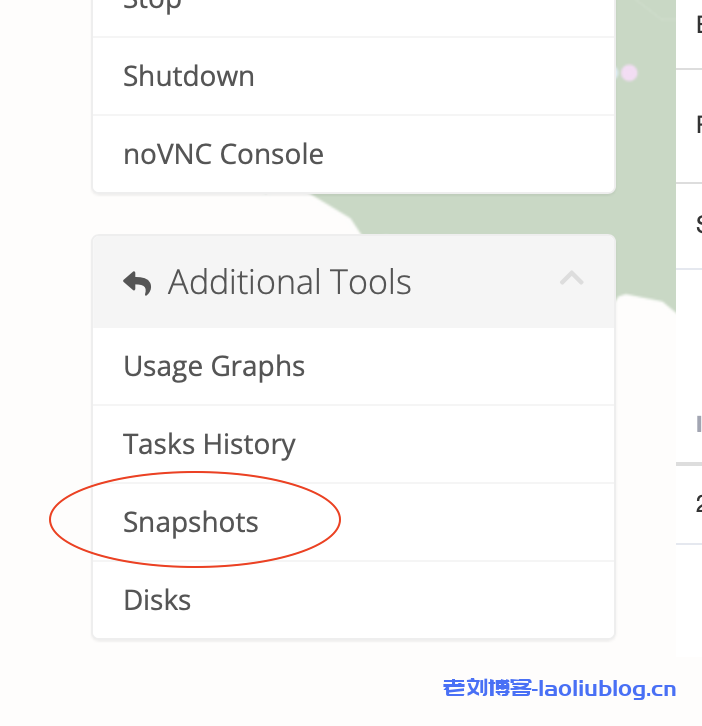Select Tasks History in the tools list
Image resolution: width=702 pixels, height=726 pixels.
(x=209, y=444)
